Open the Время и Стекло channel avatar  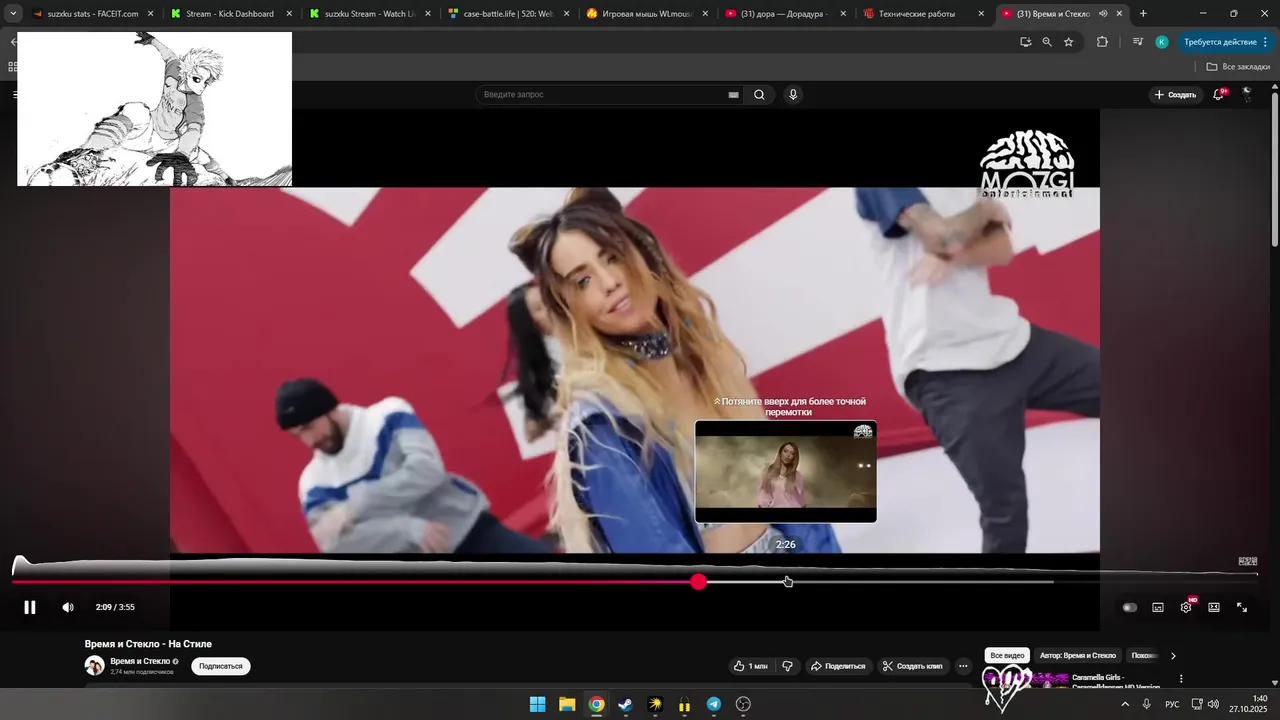[x=94, y=666]
